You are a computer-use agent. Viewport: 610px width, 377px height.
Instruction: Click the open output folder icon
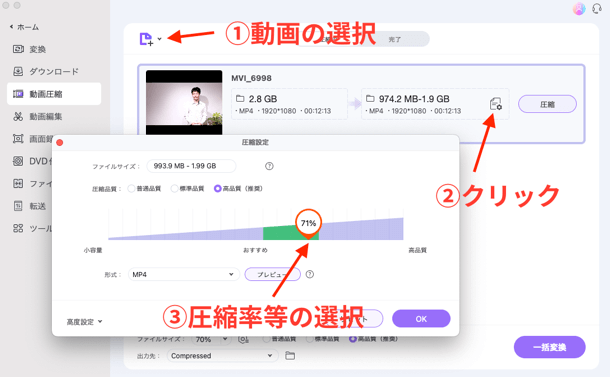[290, 355]
